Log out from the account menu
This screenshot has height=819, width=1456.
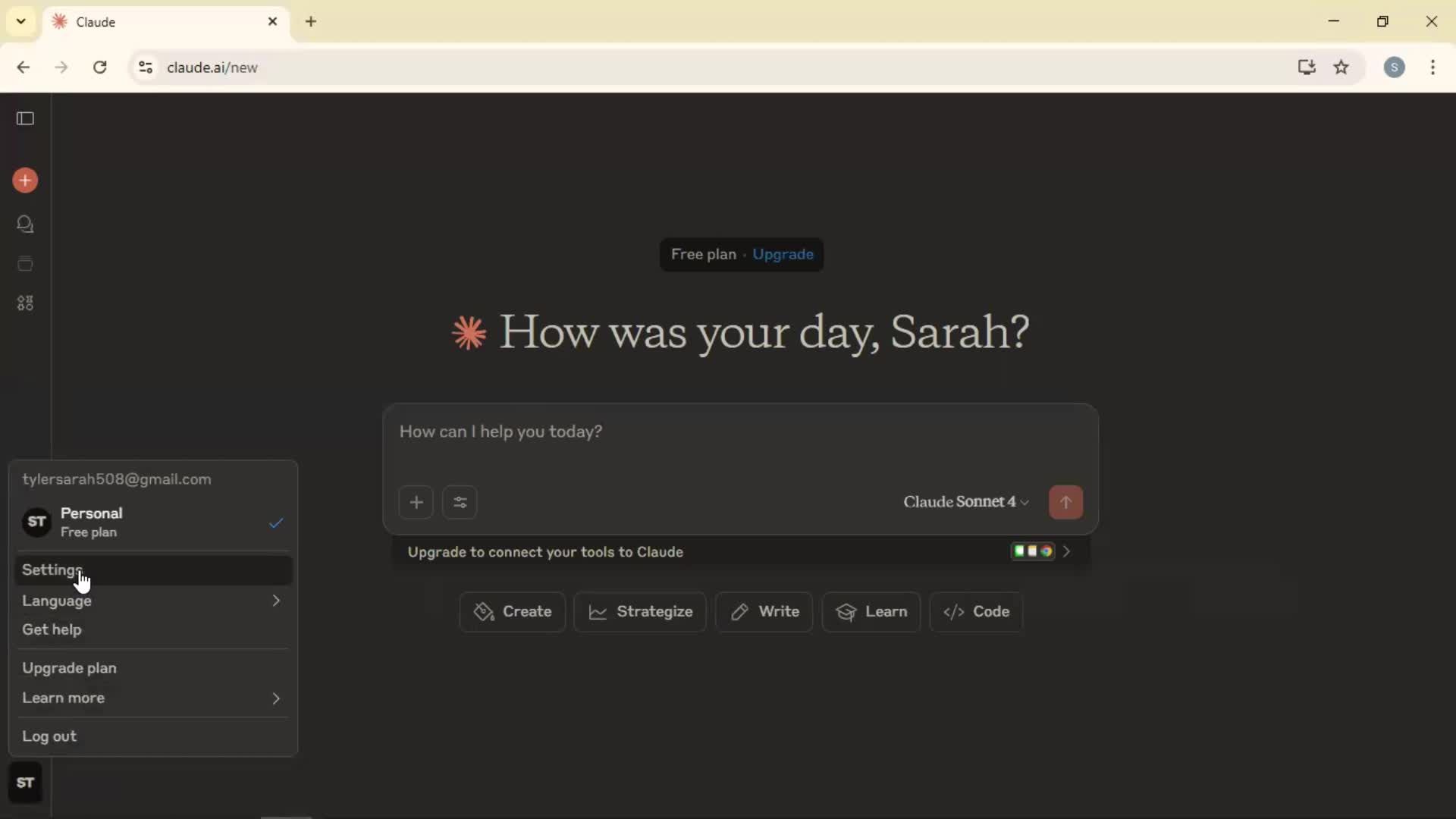point(152,736)
